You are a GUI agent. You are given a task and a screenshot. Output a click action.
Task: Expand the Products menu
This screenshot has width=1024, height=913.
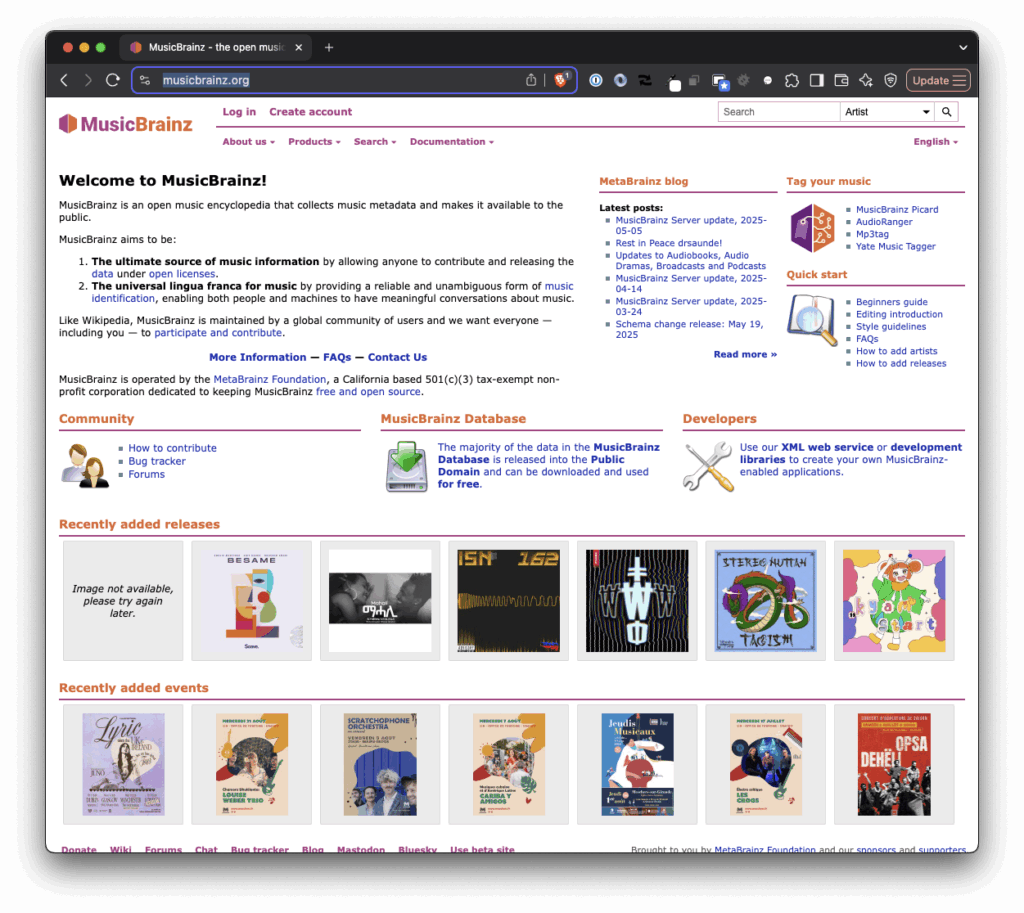[x=314, y=142]
